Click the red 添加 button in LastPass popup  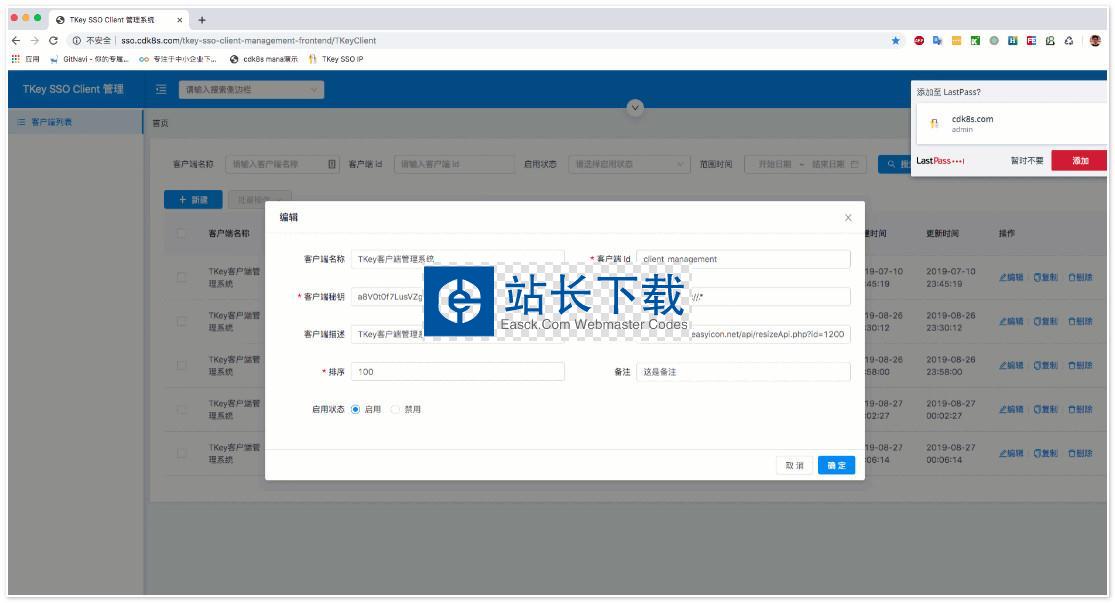click(1079, 161)
